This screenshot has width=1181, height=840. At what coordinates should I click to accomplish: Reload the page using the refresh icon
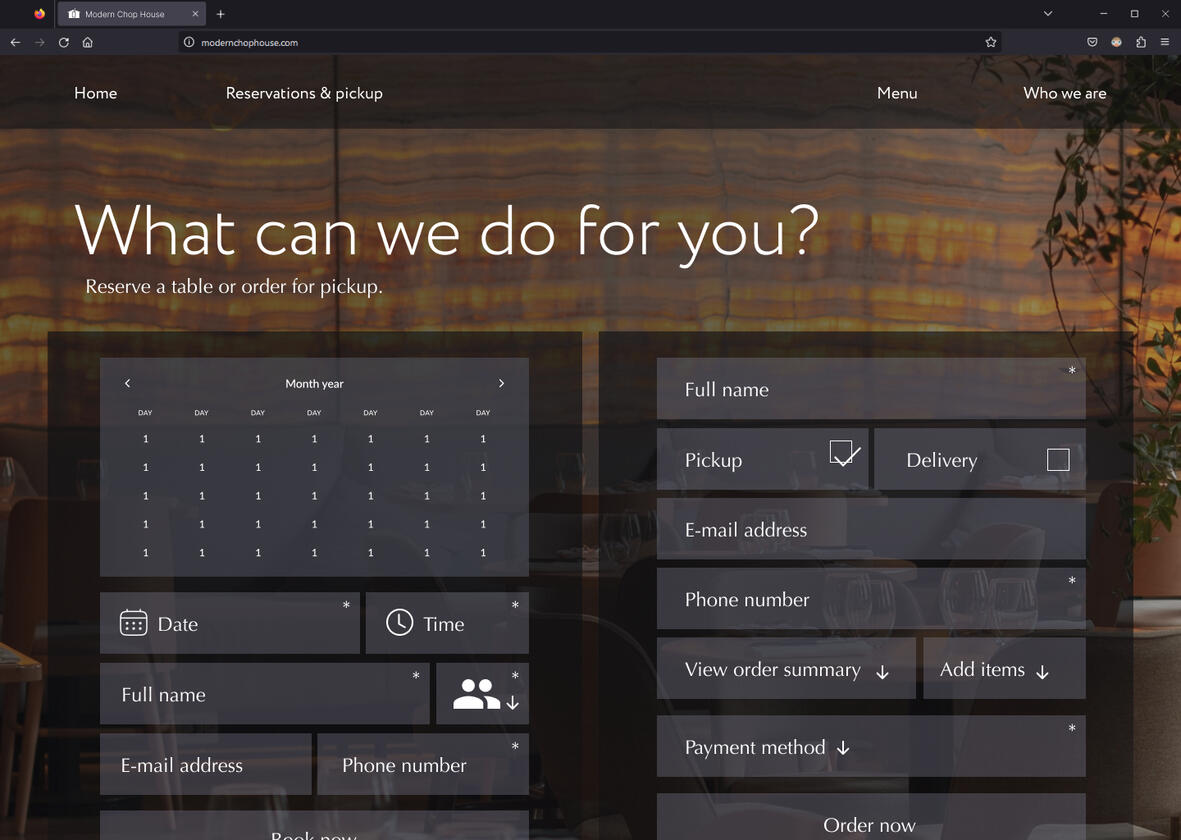[x=64, y=42]
